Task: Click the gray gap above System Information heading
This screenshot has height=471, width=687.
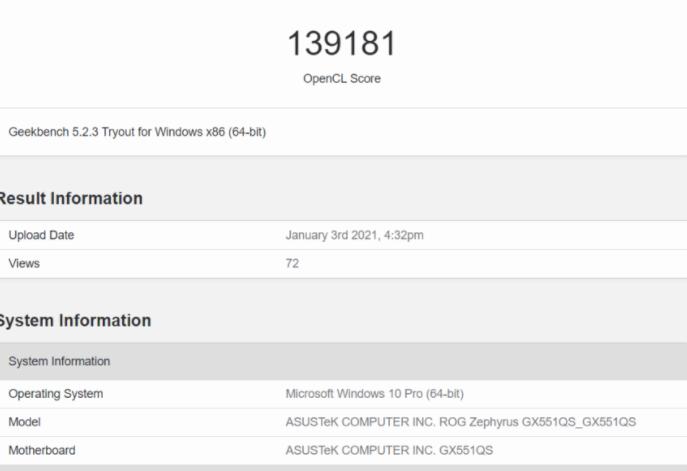Action: pos(343,291)
